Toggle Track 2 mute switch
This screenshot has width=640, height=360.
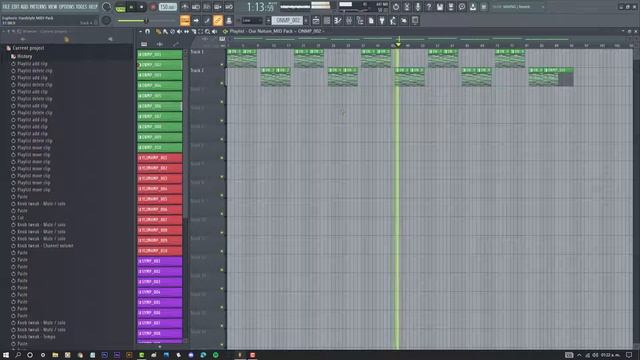222,83
